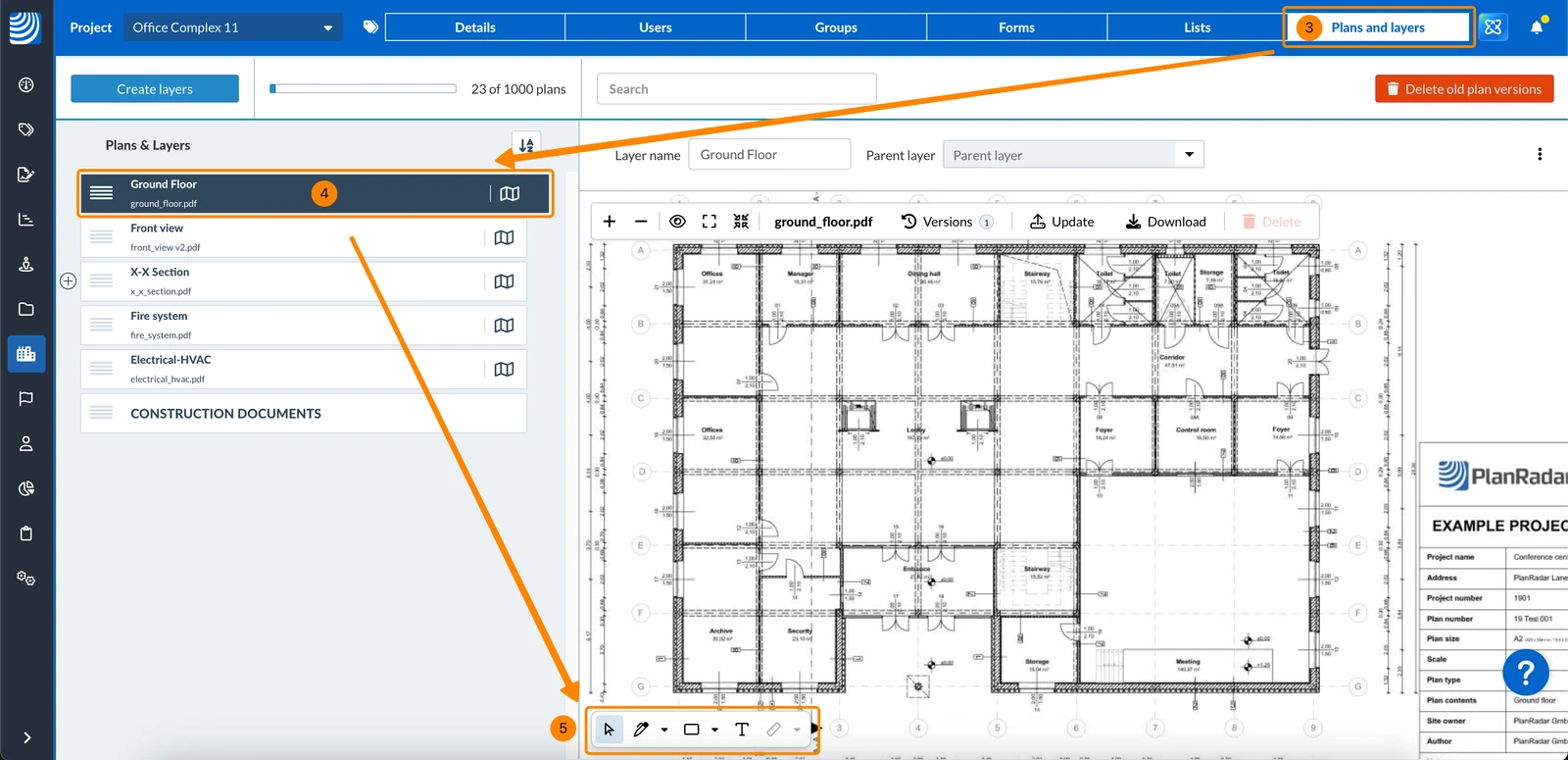Click the map icon on Front view row
The height and width of the screenshot is (760, 1568).
504,237
